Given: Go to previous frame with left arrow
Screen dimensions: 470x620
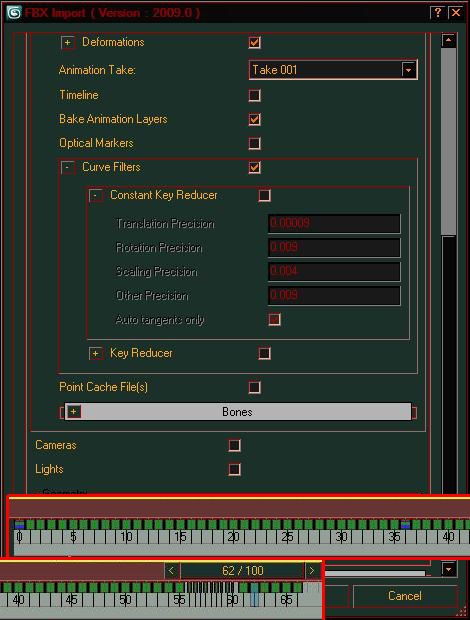Looking at the screenshot, I should point(171,571).
